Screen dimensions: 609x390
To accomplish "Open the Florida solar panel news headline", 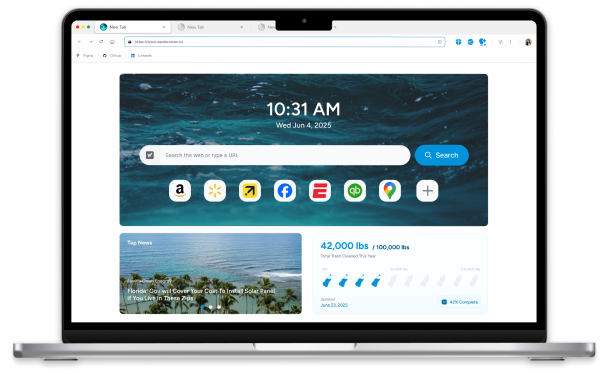I will pyautogui.click(x=201, y=294).
